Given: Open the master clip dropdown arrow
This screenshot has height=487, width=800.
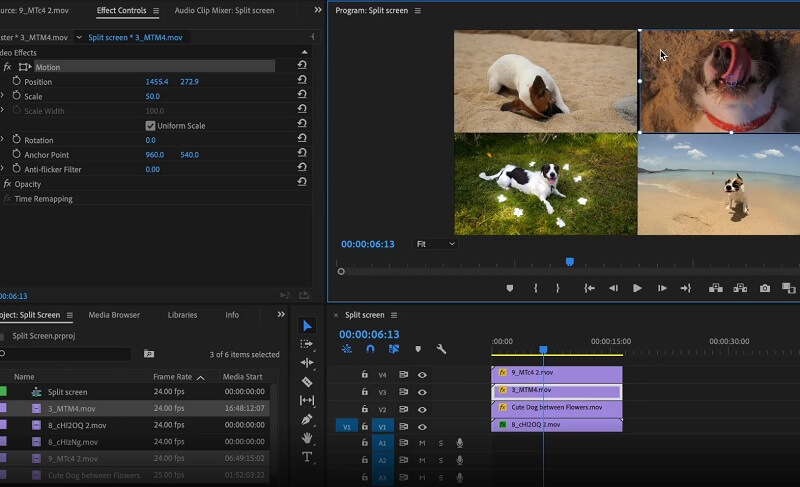Looking at the screenshot, I should click(x=79, y=37).
